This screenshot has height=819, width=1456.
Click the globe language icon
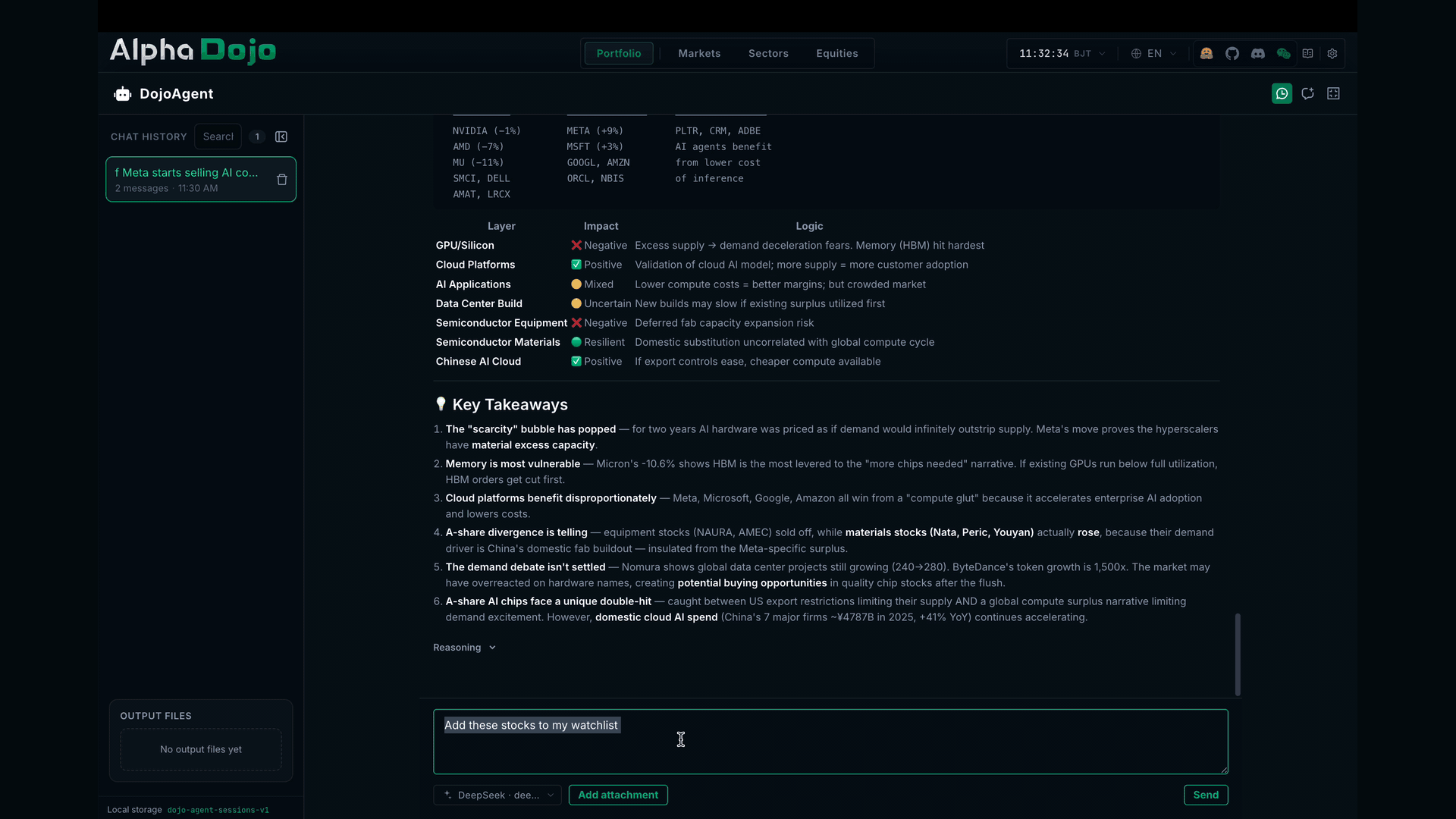[1136, 53]
